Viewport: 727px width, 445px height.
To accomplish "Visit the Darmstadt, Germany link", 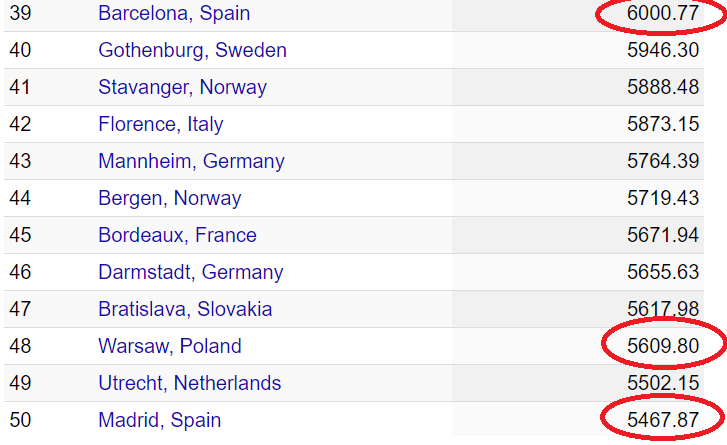I will coord(190,273).
